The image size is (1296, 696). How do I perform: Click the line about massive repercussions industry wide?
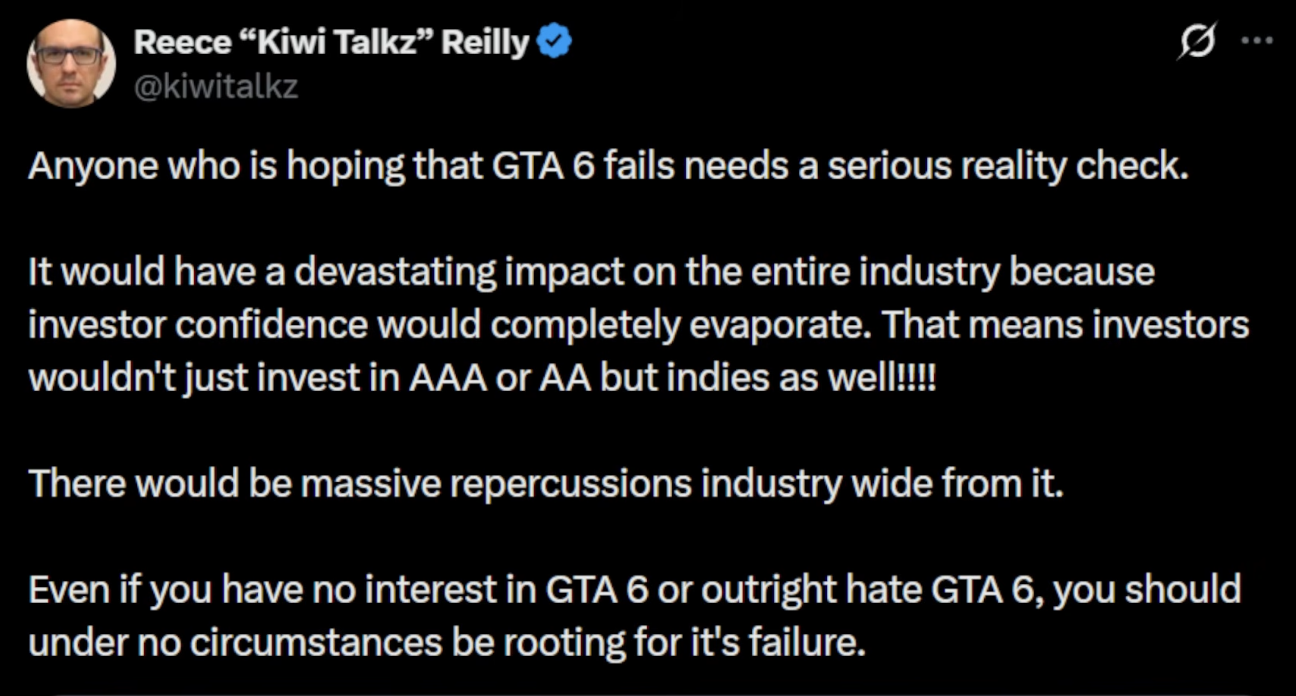click(544, 484)
